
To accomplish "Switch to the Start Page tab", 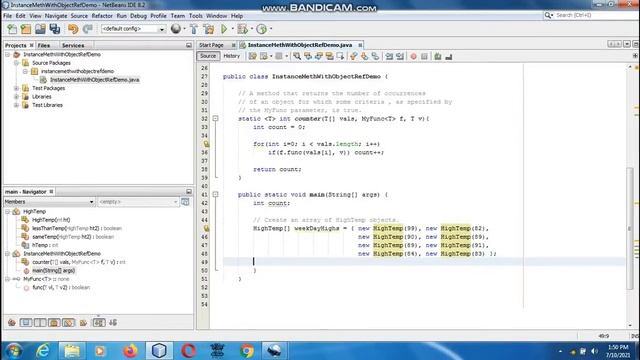I will click(211, 45).
